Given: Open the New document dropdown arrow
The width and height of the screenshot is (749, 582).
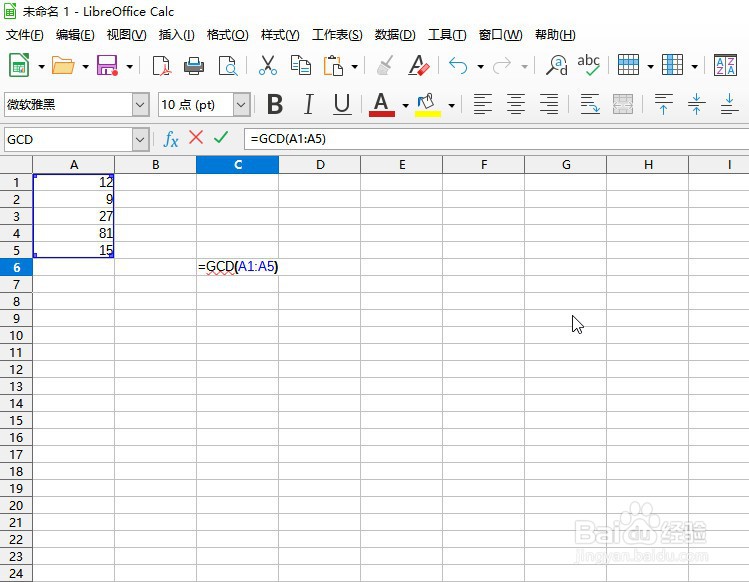Looking at the screenshot, I should click(x=41, y=66).
